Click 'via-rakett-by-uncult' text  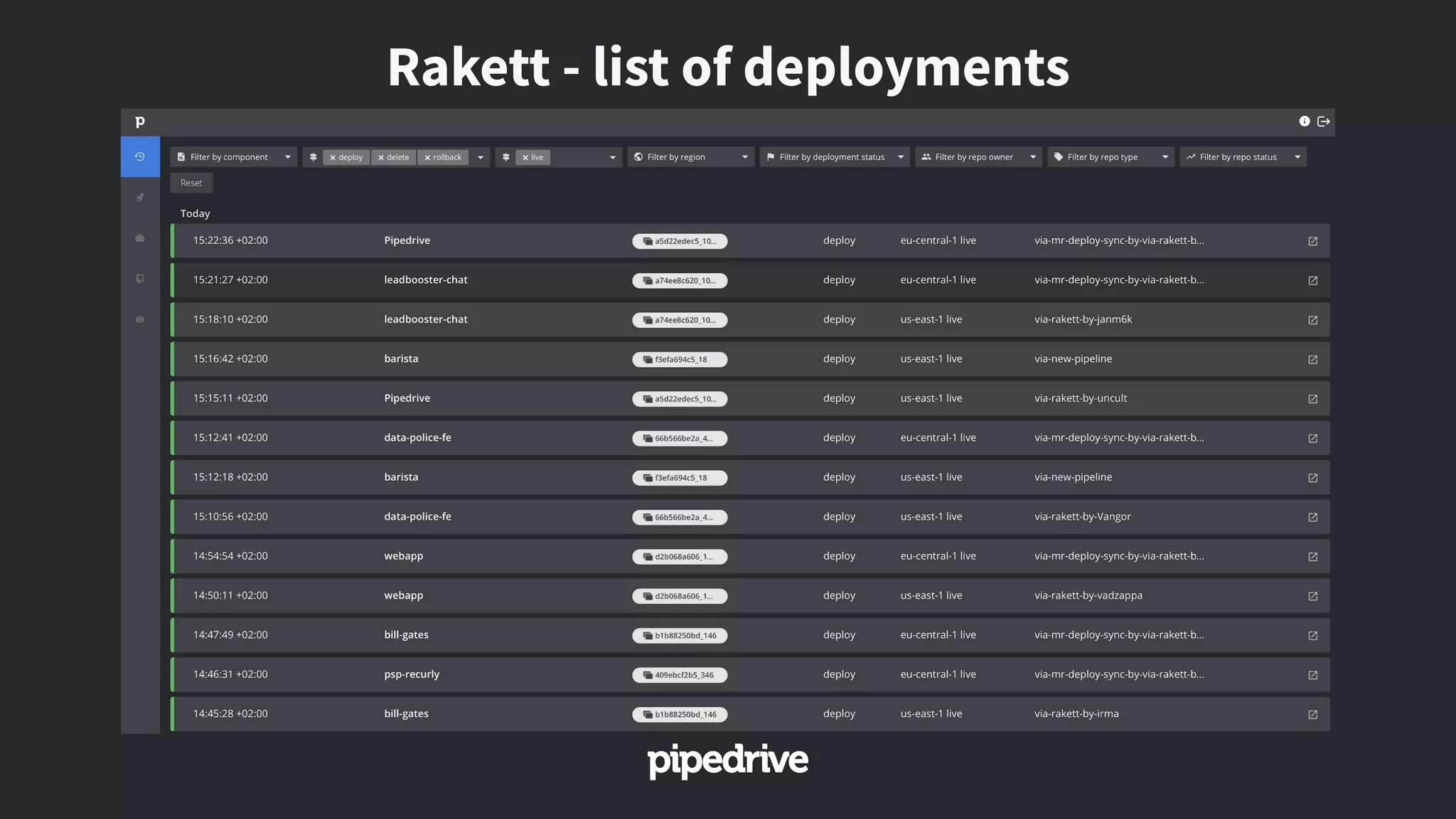pyautogui.click(x=1081, y=398)
